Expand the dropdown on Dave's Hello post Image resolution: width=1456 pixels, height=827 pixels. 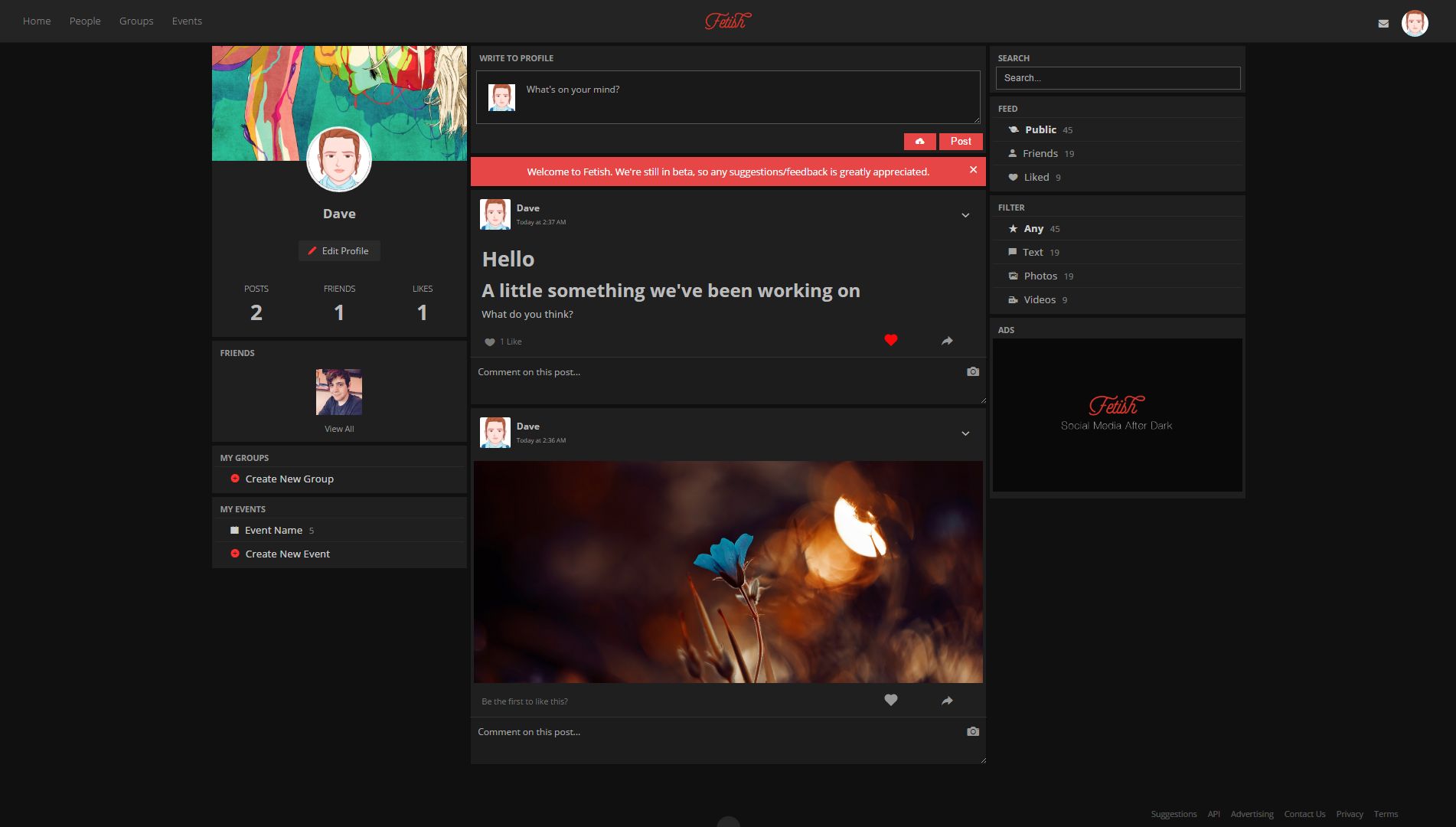tap(965, 215)
